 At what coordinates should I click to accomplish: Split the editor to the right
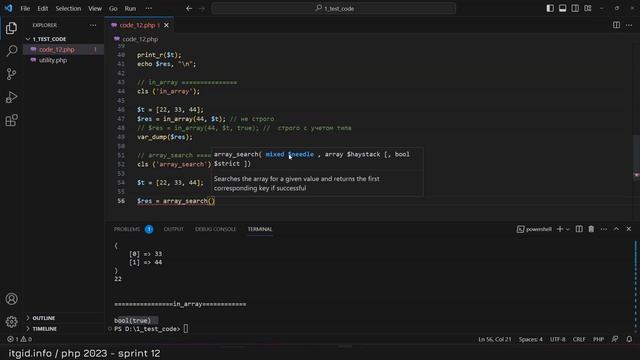pos(616,25)
